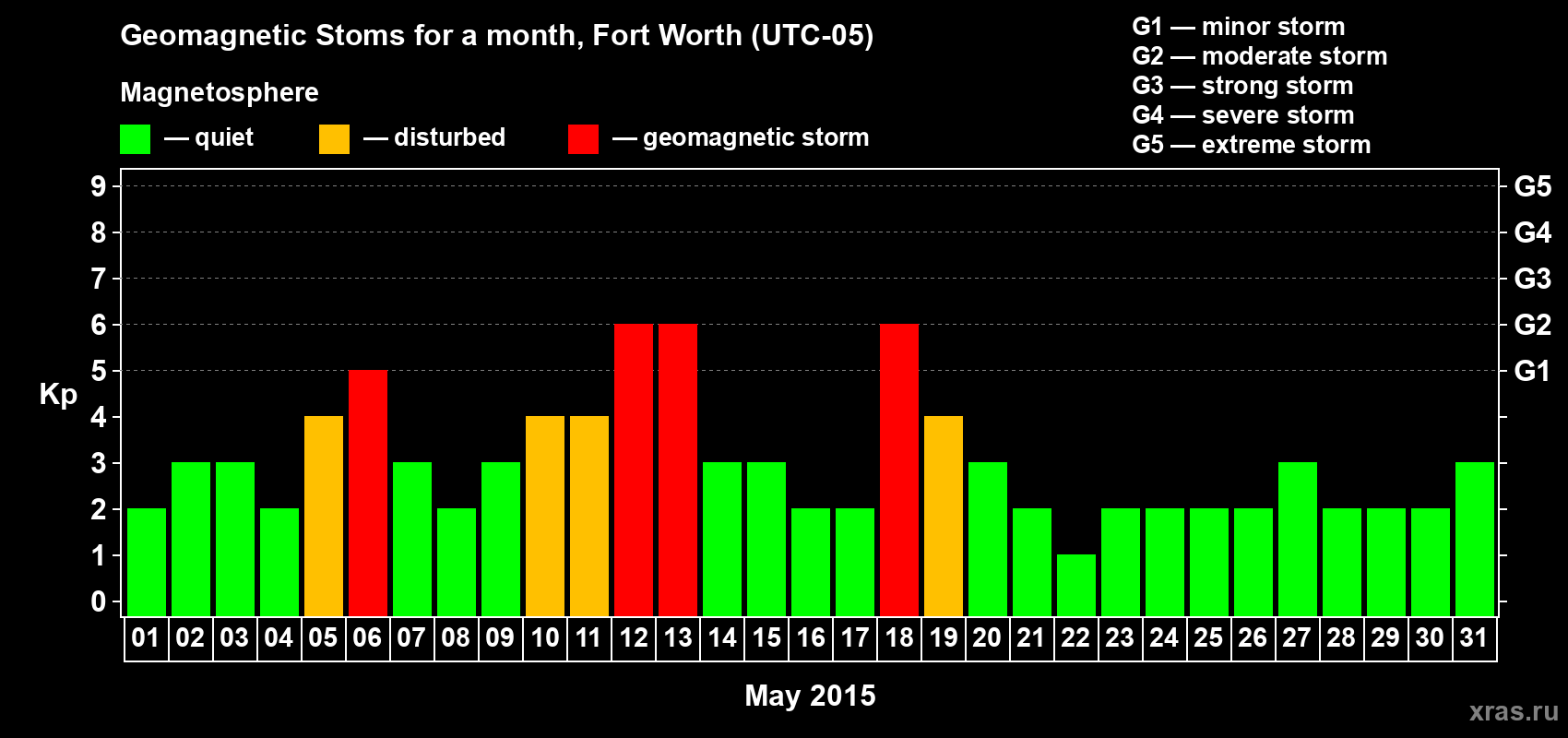Click the green bar for day 20
The height and width of the screenshot is (738, 1568).
(988, 540)
